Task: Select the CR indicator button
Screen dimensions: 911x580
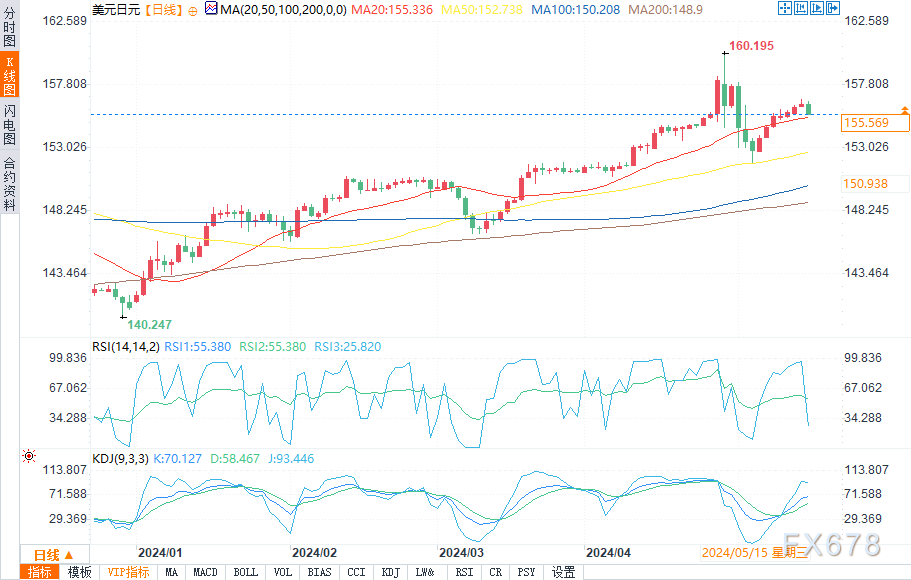Action: tap(496, 572)
